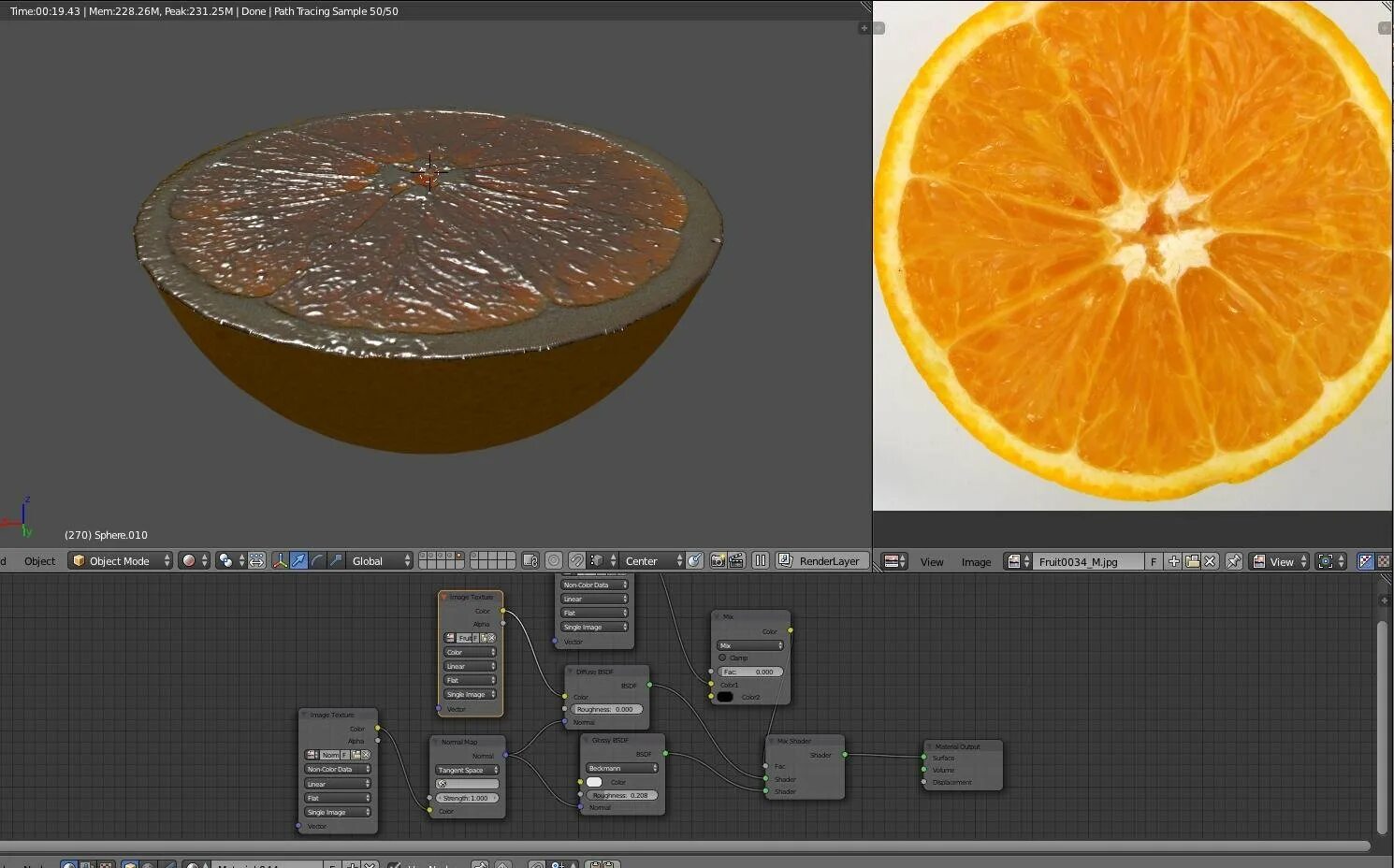Collapse the Material Output node triangle
Viewport: 1394px width, 868px height.
(x=929, y=746)
